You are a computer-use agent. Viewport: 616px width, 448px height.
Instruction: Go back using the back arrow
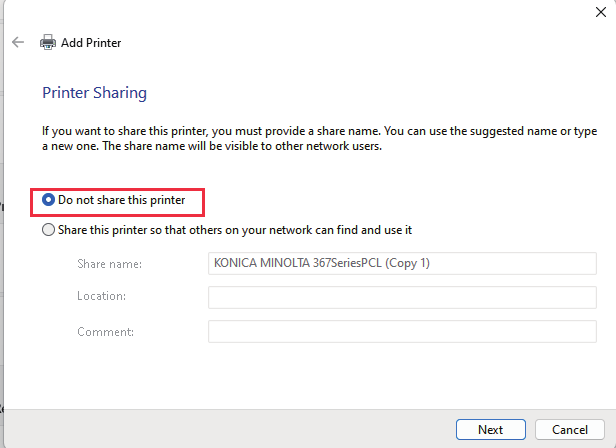(18, 43)
